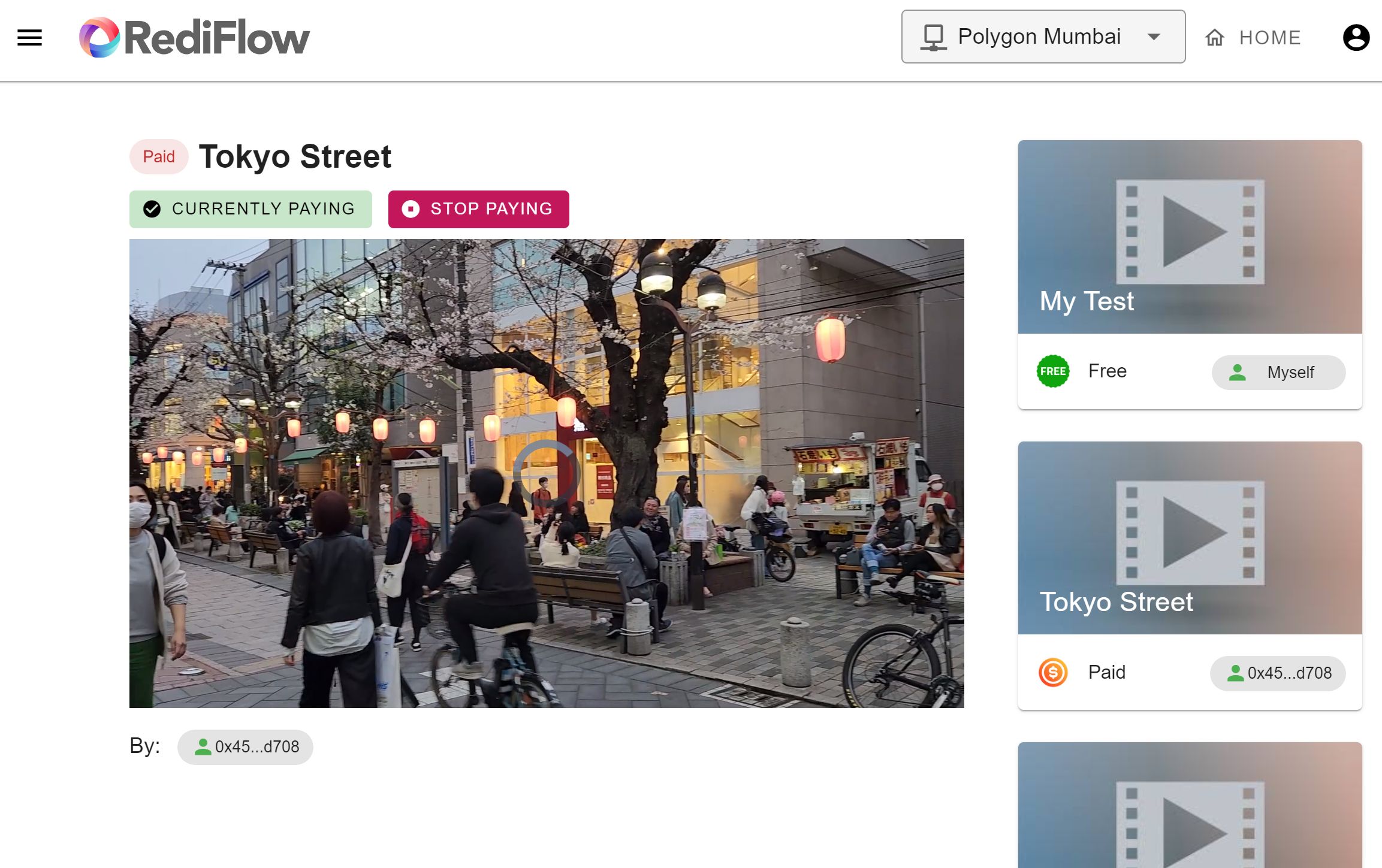The image size is (1382, 868).
Task: Click the network computer icon
Action: coord(933,37)
